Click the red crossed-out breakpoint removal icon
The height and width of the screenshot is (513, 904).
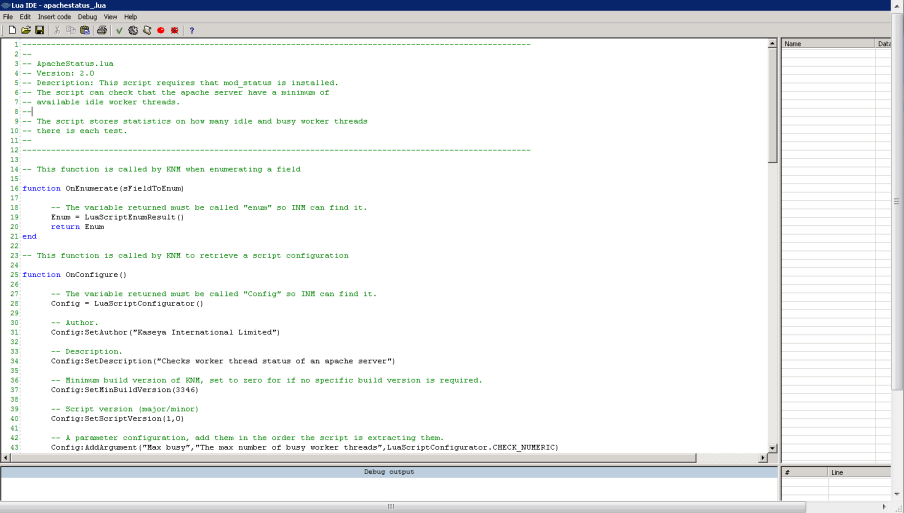[x=175, y=30]
